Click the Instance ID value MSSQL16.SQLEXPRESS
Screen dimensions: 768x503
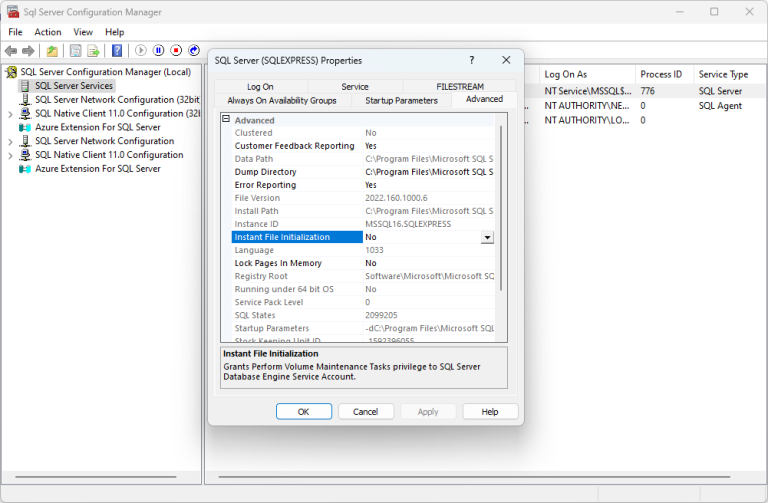[408, 224]
